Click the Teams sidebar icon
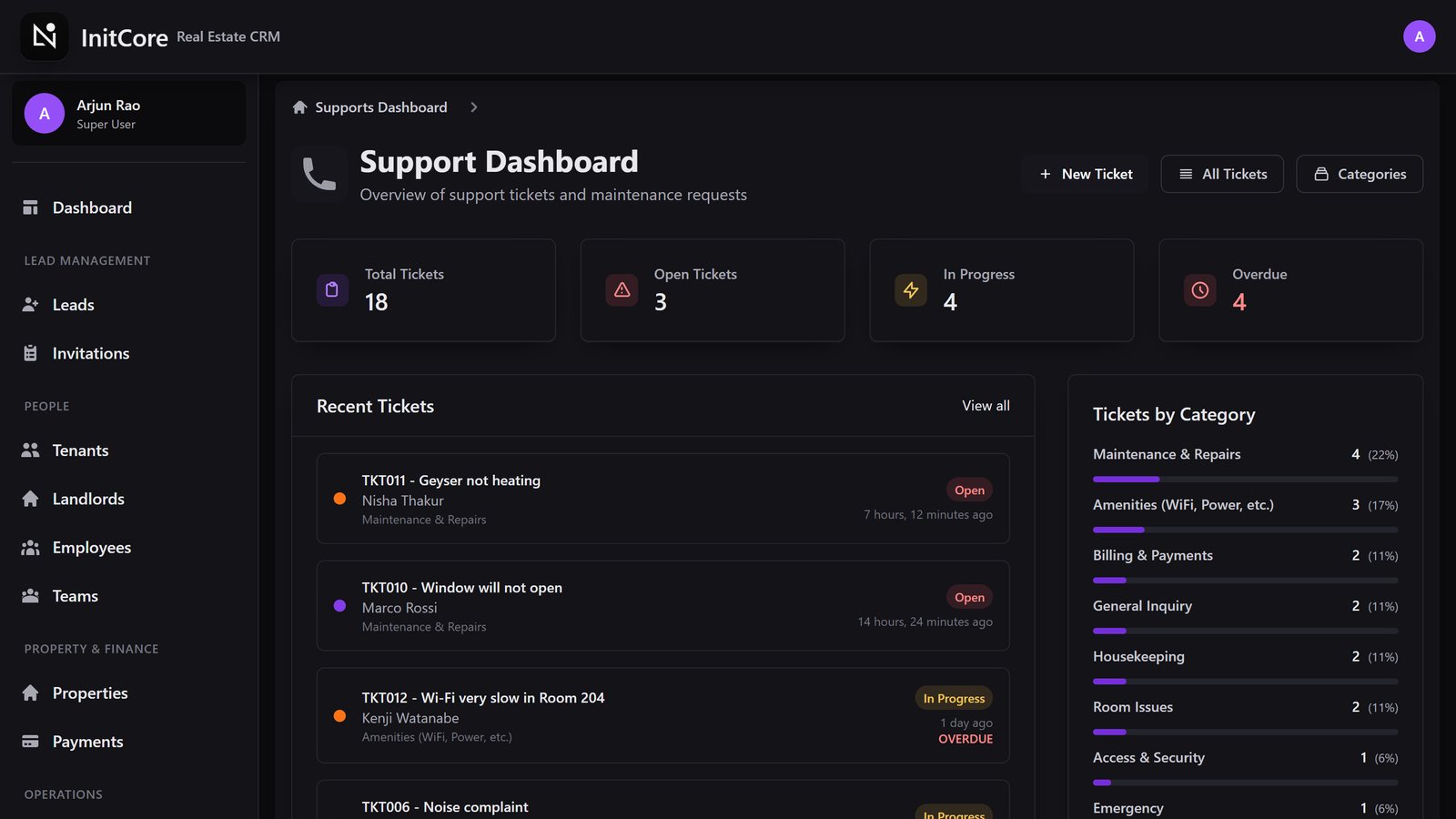The image size is (1456, 819). tap(30, 596)
